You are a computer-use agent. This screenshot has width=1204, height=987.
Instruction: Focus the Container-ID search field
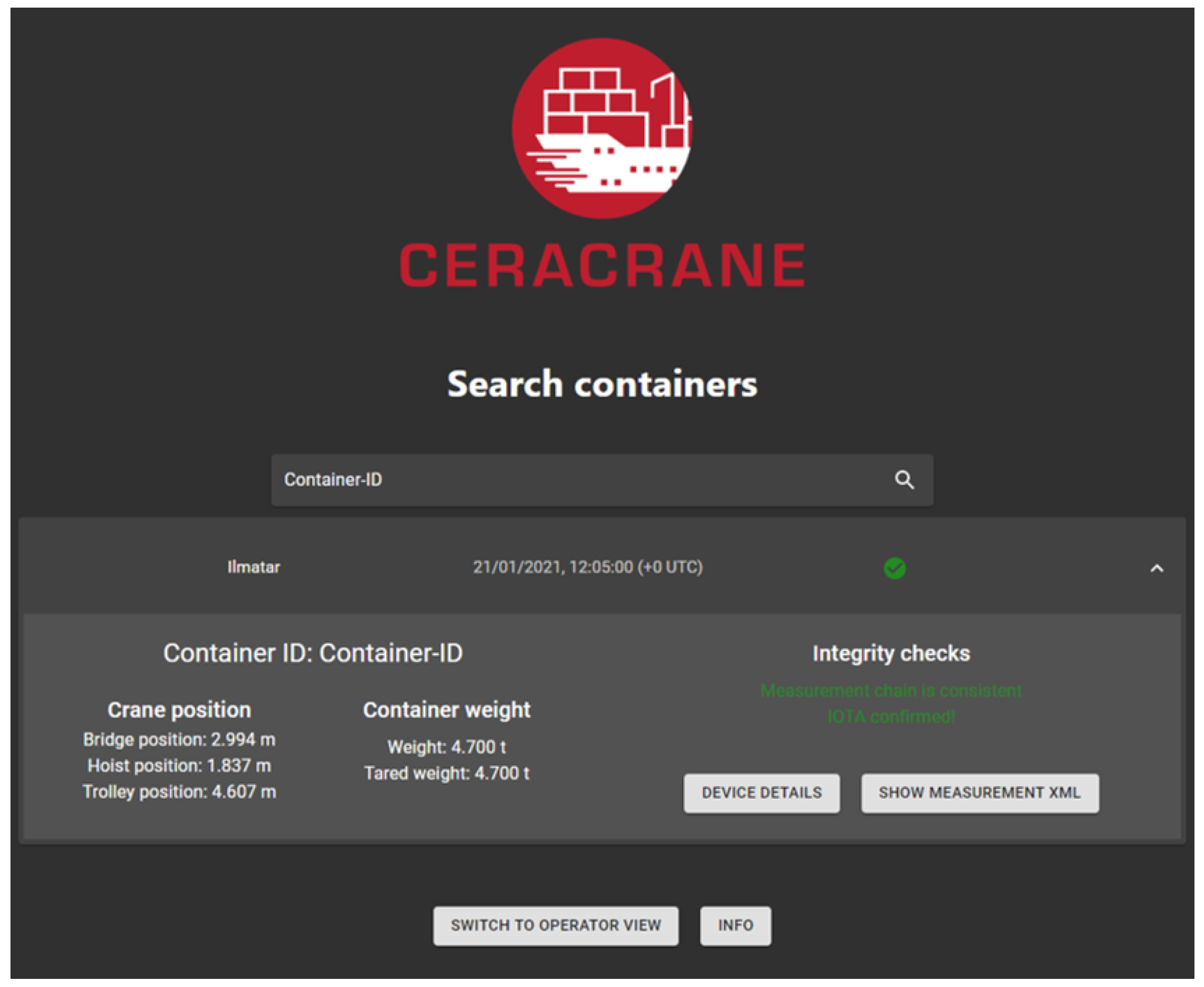tap(568, 480)
